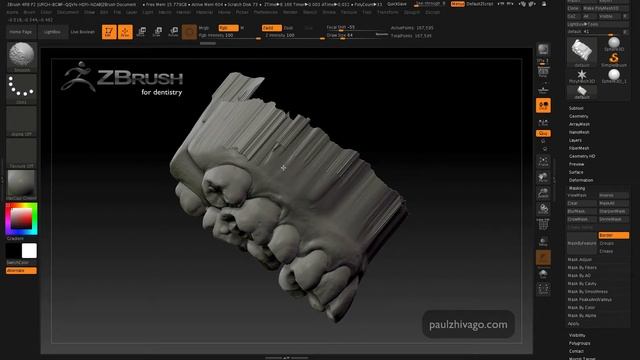This screenshot has height=360, width=640.
Task: Toggle the Zsub mode button
Action: tap(289, 28)
